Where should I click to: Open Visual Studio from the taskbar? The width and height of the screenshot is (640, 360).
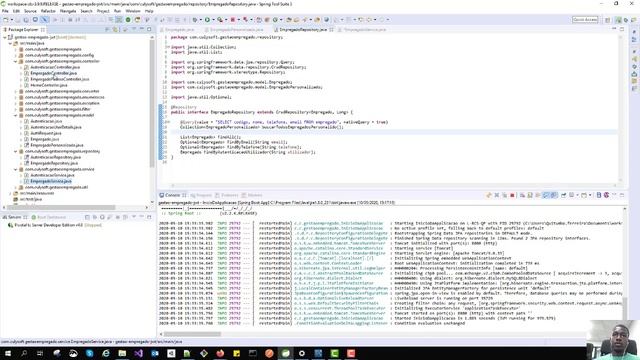click(138, 353)
